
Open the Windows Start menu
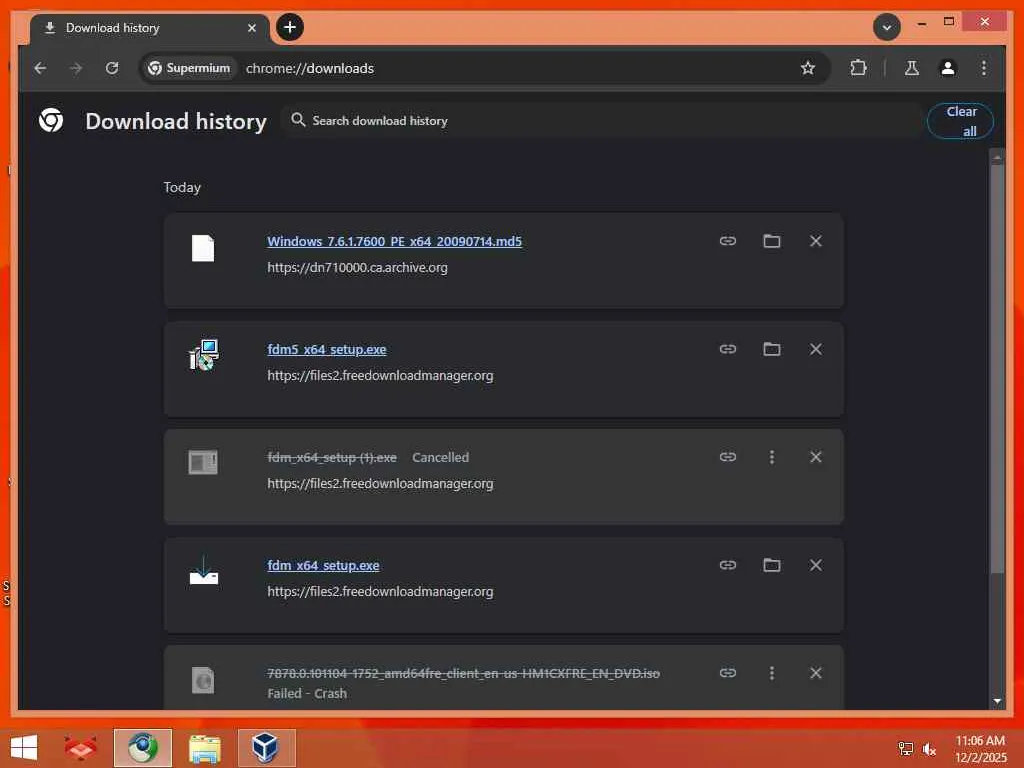24,748
